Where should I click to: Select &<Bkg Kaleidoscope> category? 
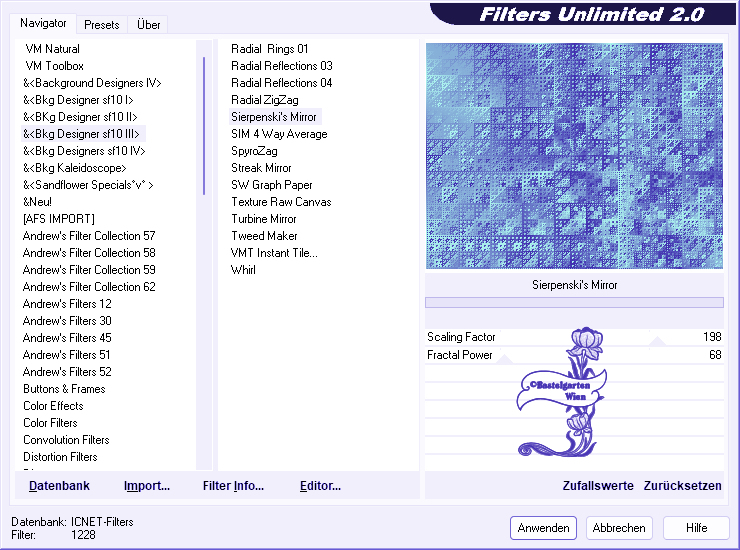tap(75, 168)
